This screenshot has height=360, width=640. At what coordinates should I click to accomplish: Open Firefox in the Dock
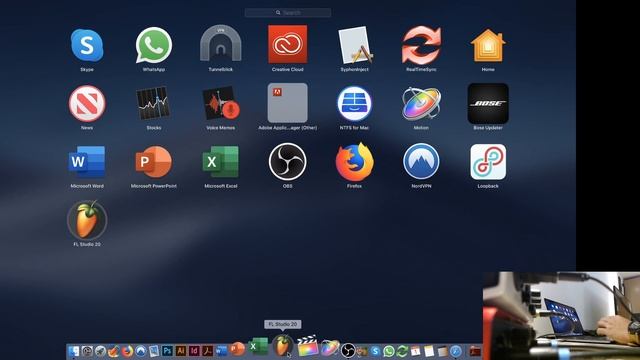[x=127, y=351]
